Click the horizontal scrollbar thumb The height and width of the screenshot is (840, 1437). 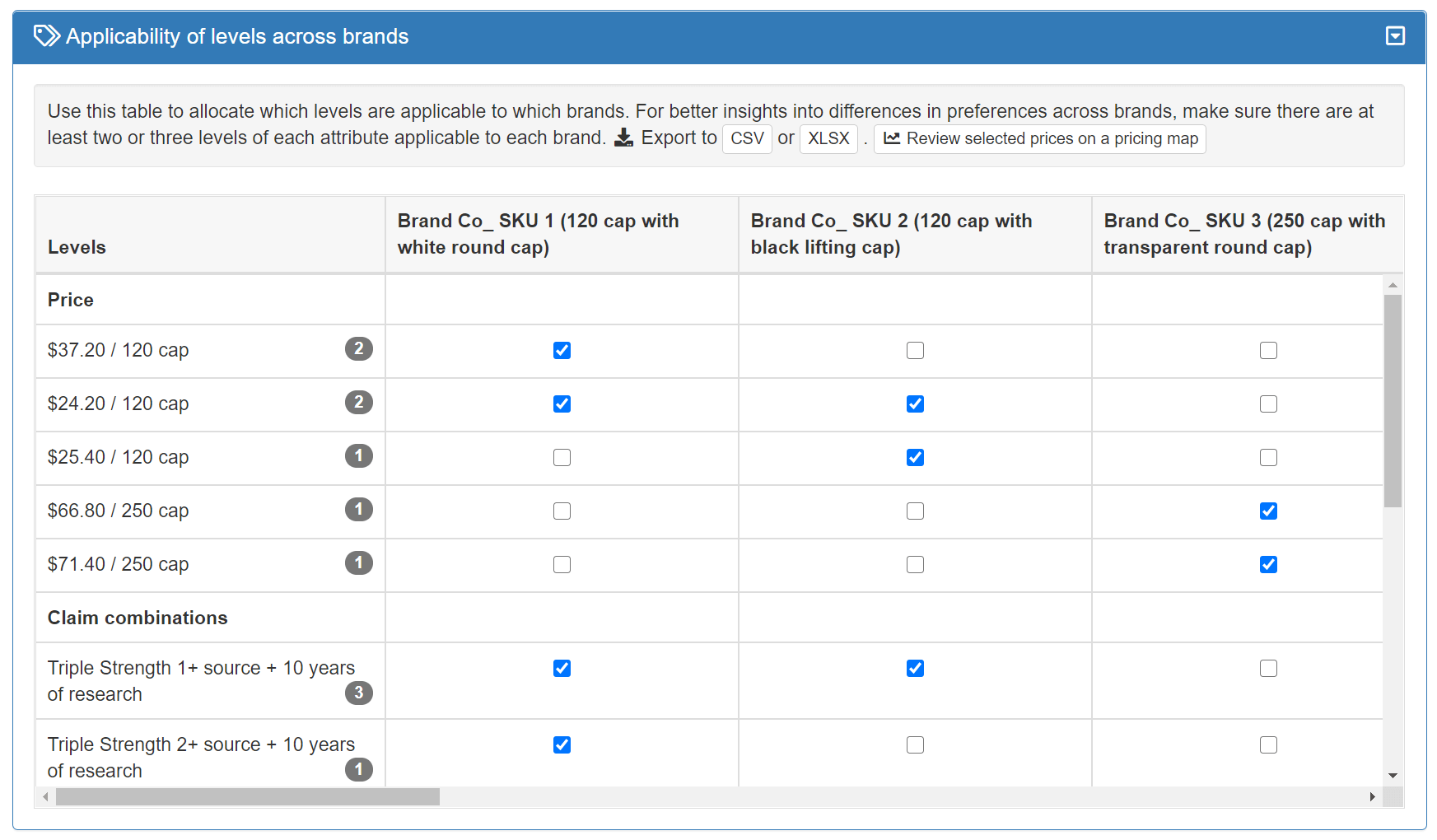tap(248, 796)
